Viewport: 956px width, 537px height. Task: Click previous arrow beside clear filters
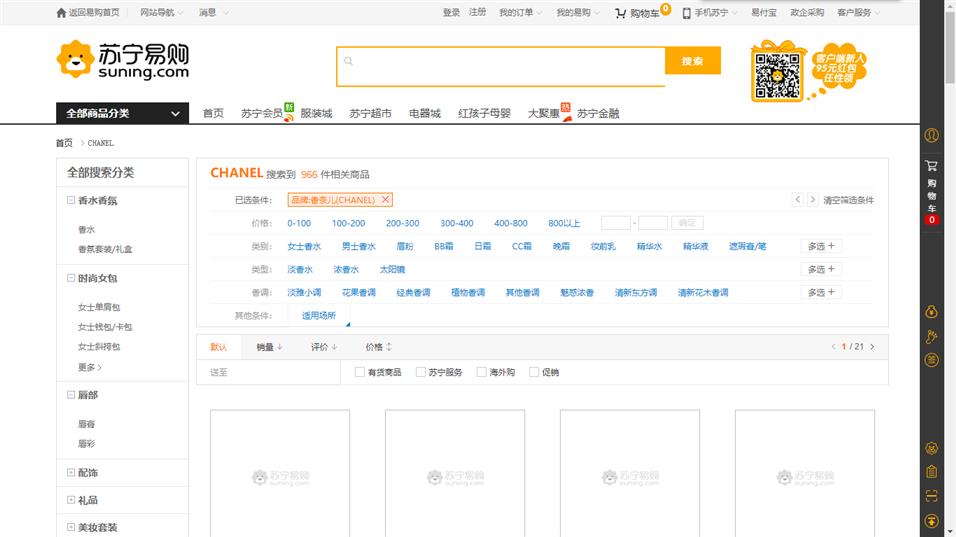coord(797,199)
